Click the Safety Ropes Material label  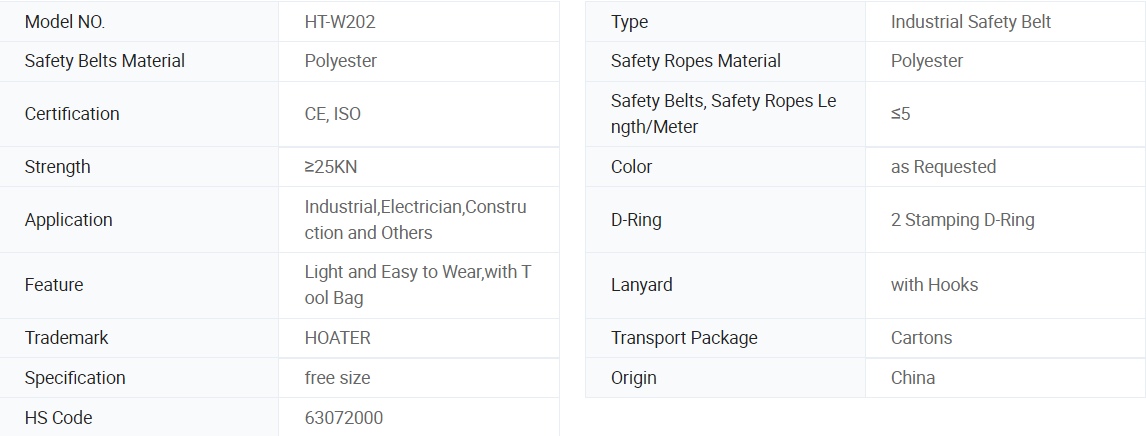point(696,61)
